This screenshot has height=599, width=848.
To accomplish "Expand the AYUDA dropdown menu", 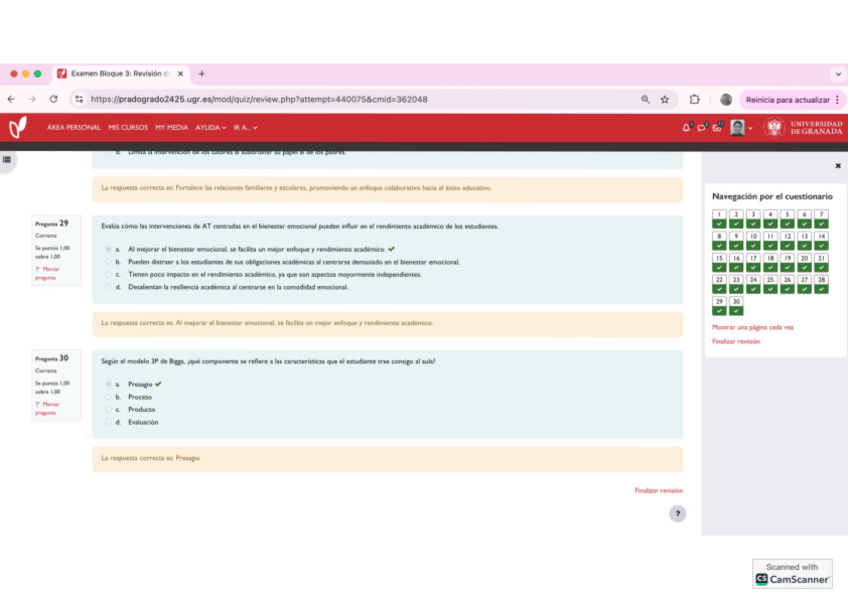I will [210, 127].
